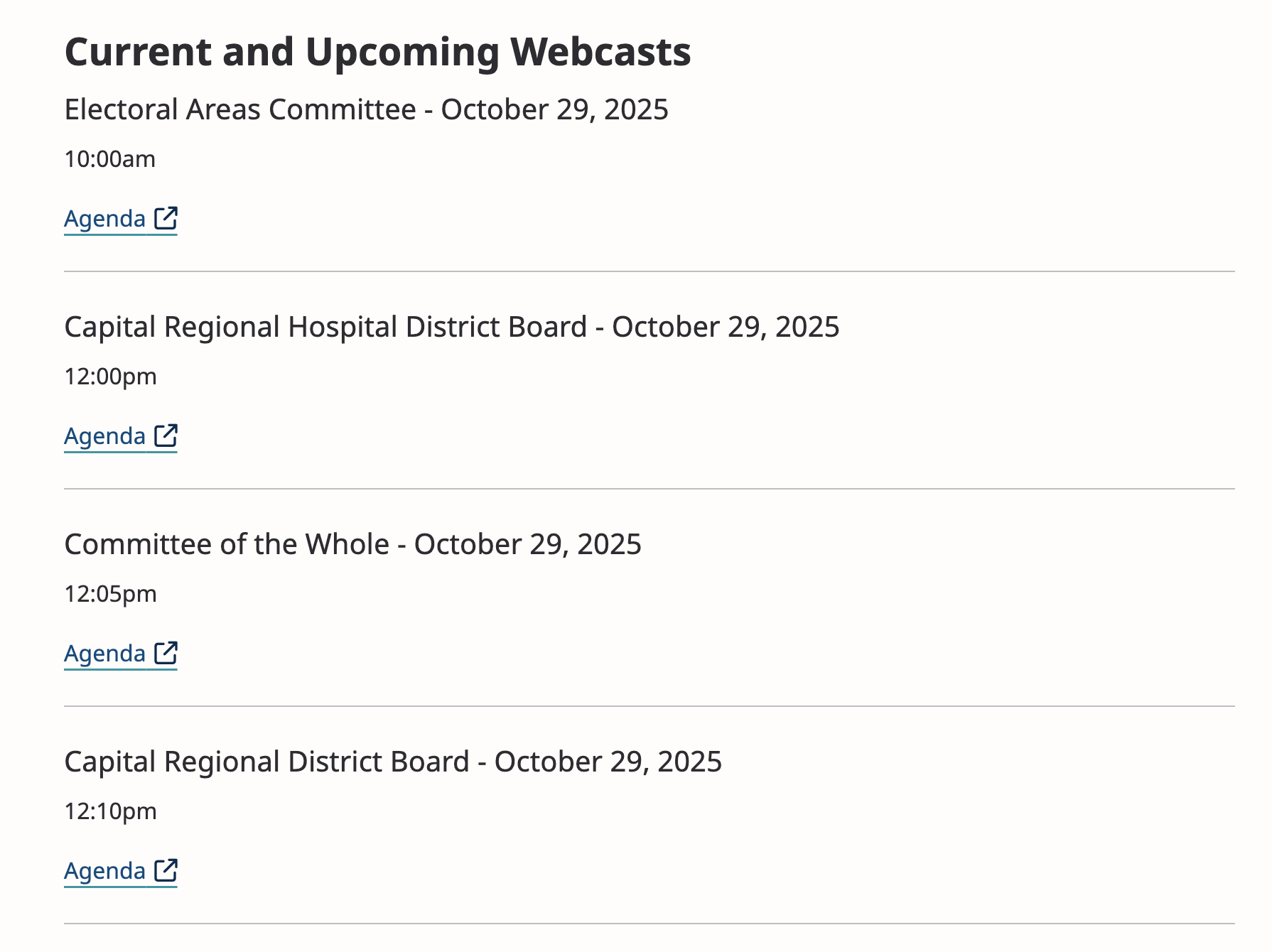Click the 10:00am start time text
Screen dimensions: 1272x952
coord(110,159)
